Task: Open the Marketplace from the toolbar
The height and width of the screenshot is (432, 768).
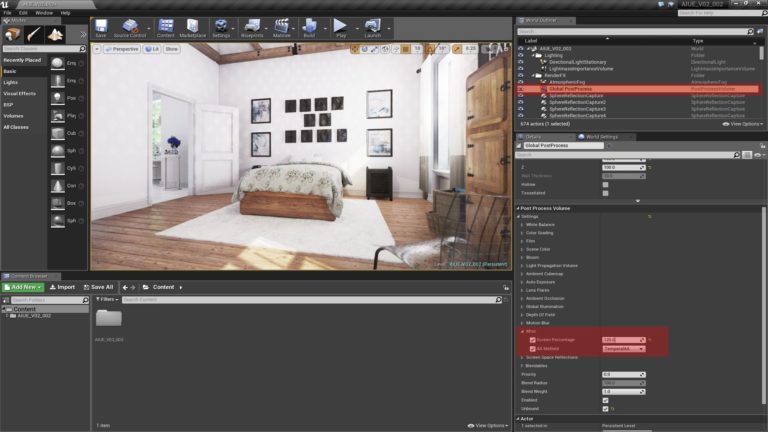Action: (192, 28)
